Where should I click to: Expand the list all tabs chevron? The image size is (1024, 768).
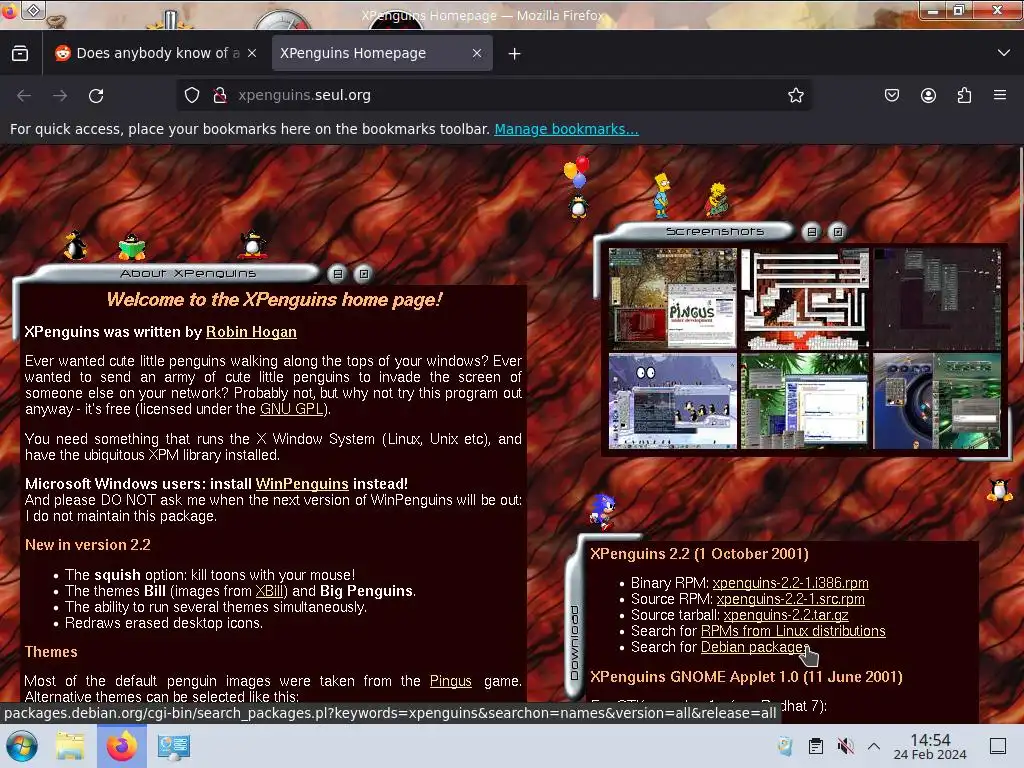[x=1004, y=53]
